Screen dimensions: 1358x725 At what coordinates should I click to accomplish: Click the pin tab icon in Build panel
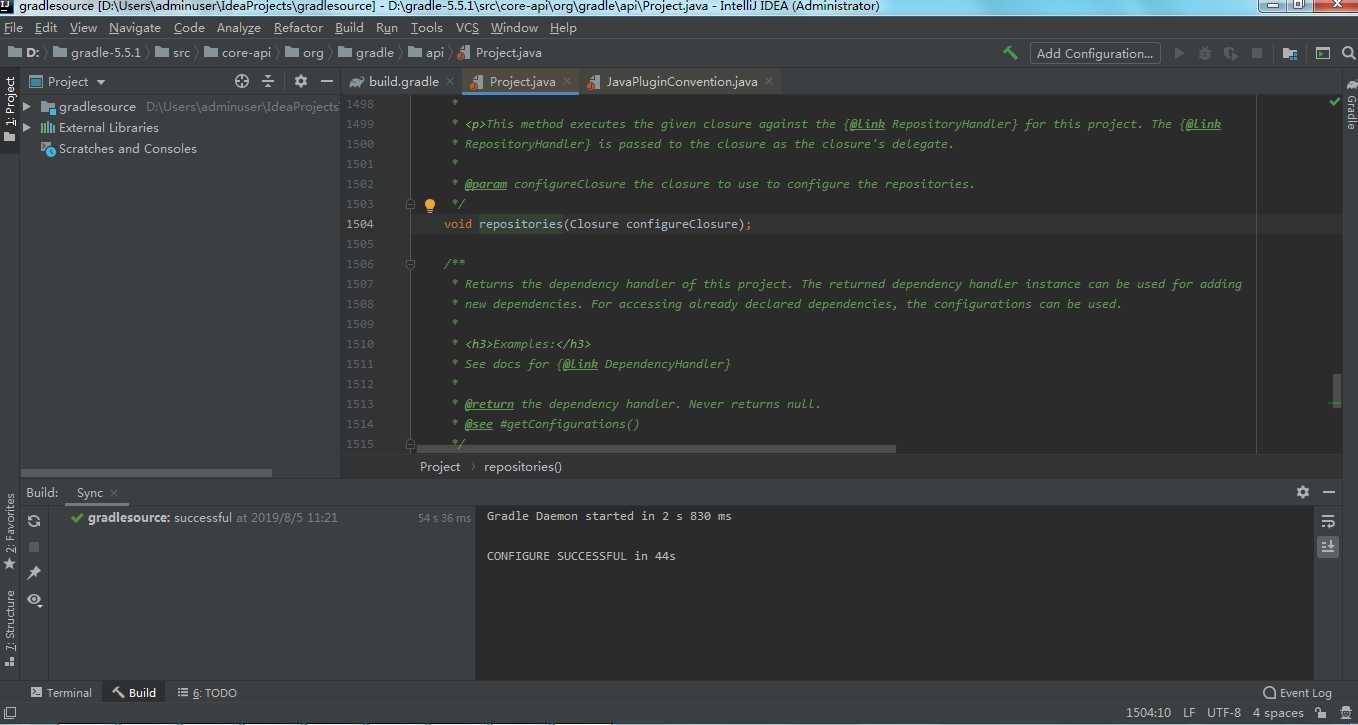(34, 573)
